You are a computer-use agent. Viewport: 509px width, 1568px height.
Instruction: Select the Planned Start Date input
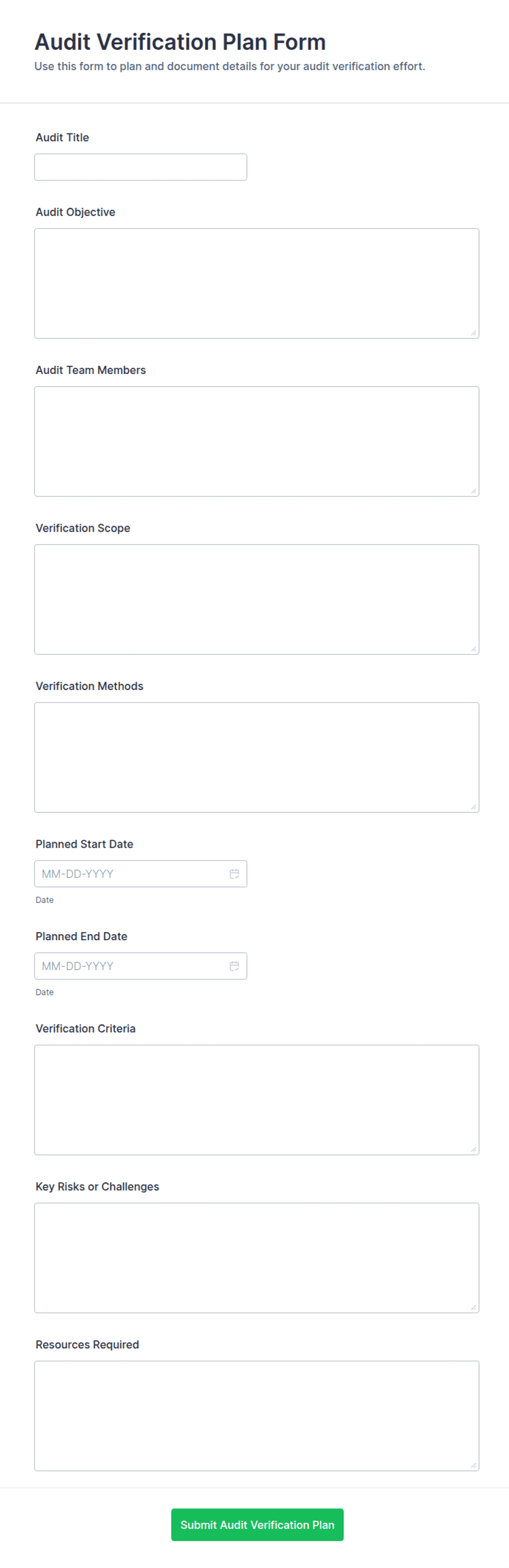pyautogui.click(x=141, y=873)
